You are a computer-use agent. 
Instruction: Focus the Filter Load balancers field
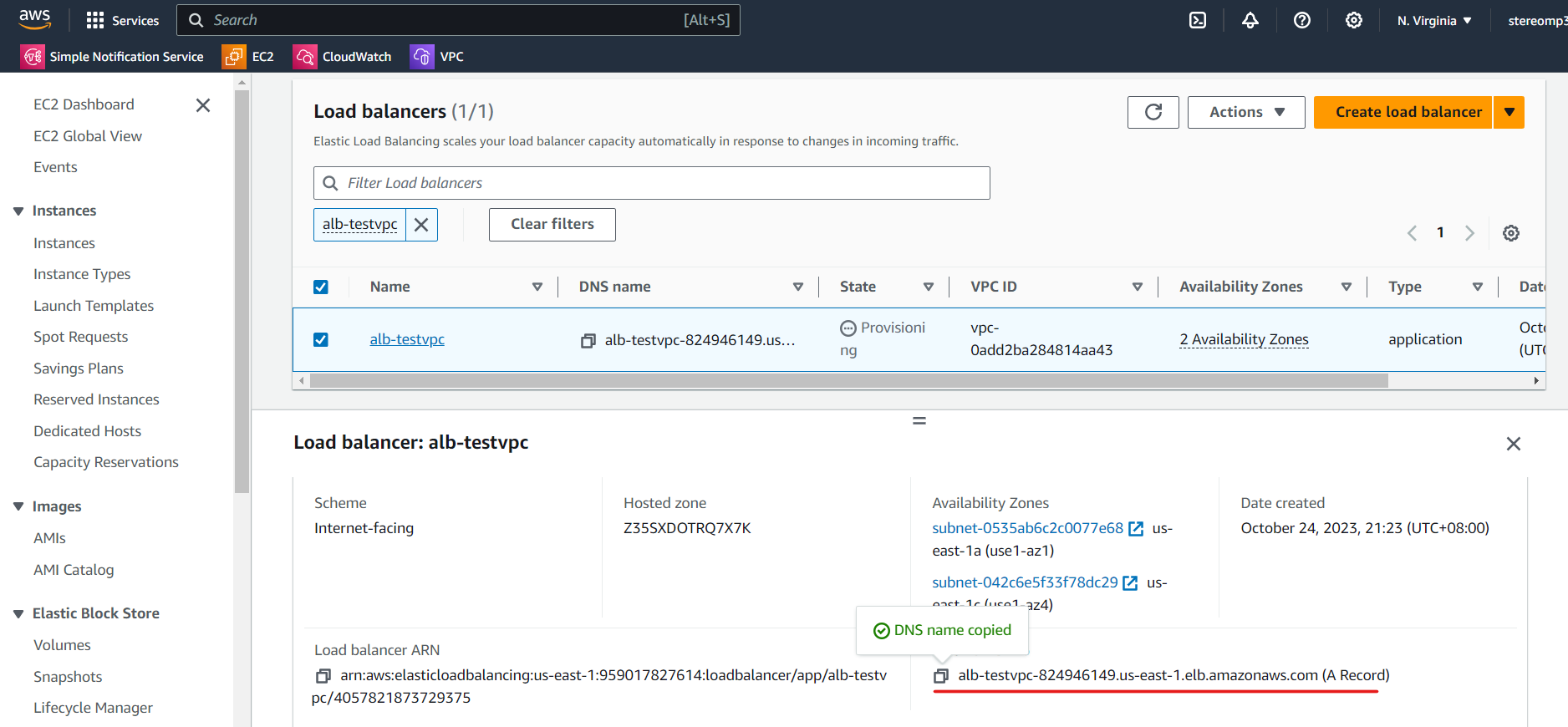point(652,183)
